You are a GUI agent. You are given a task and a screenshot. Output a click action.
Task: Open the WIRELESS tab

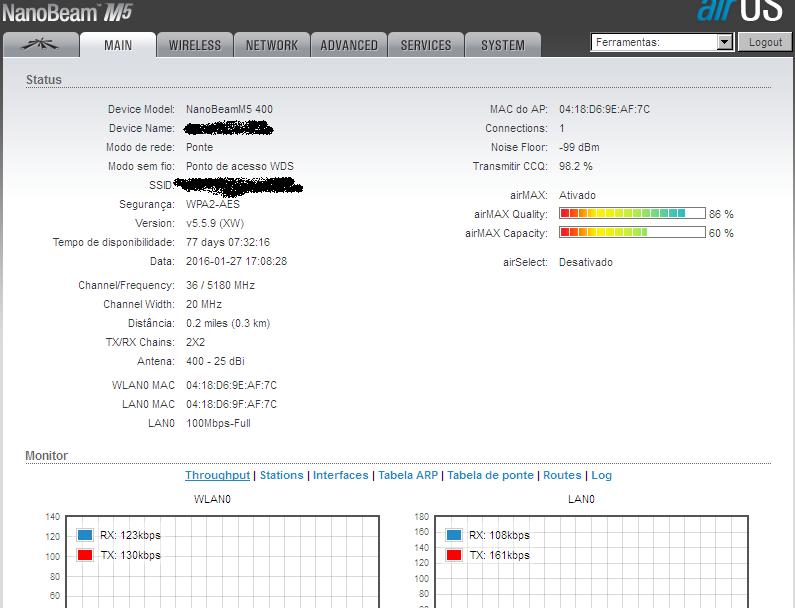click(x=195, y=45)
